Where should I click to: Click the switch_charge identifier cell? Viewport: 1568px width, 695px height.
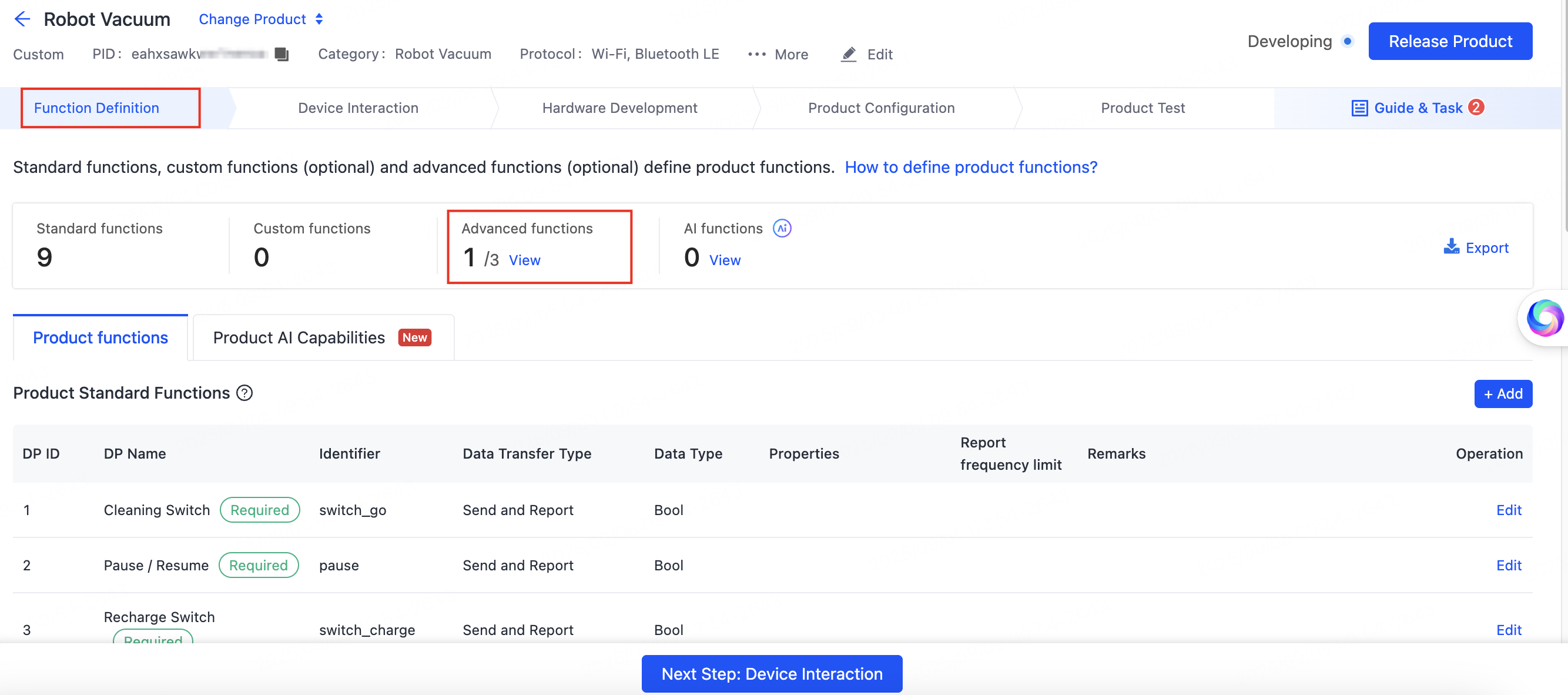pos(367,630)
